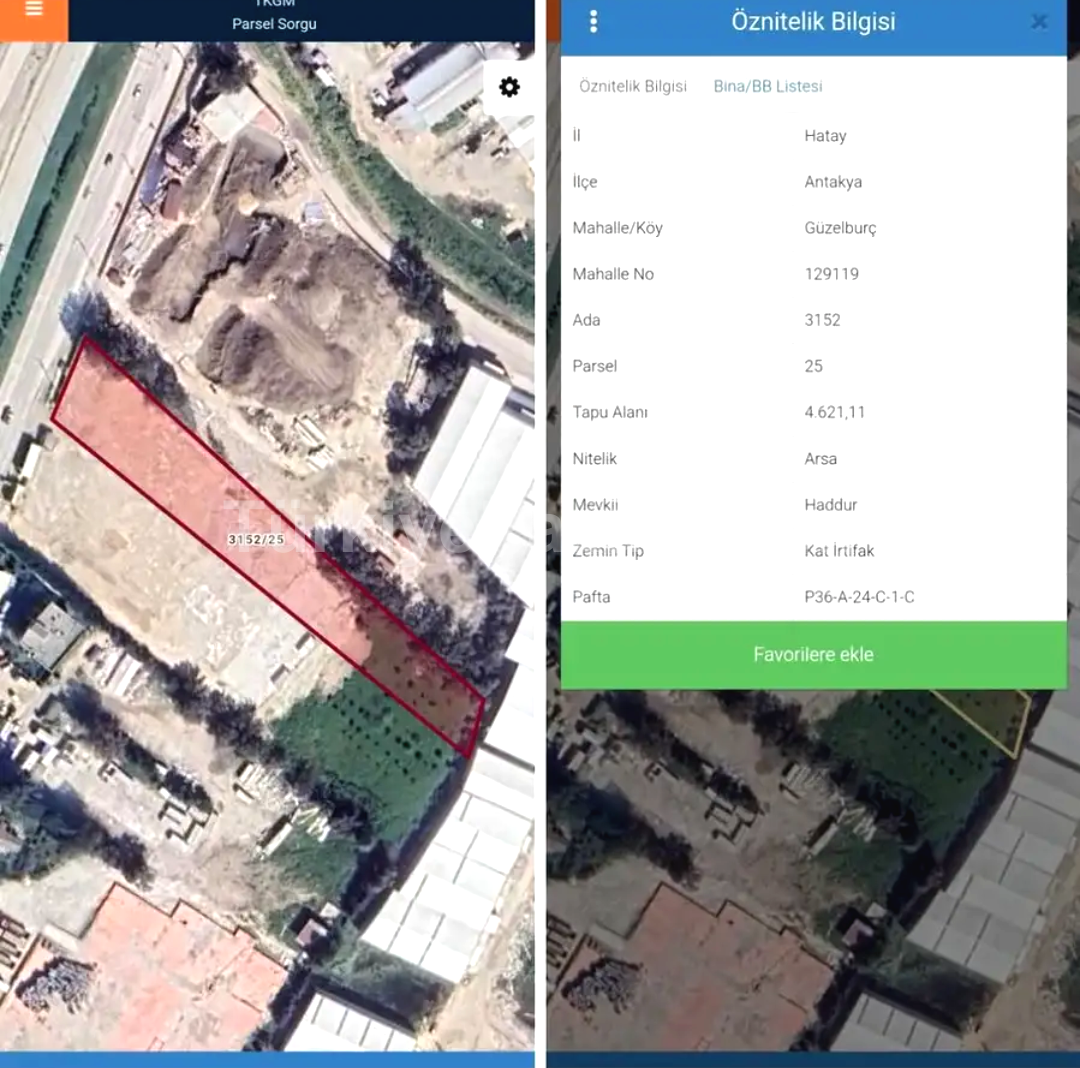Click the Parsel Sorgu header title
1080x1068 pixels.
[x=274, y=23]
